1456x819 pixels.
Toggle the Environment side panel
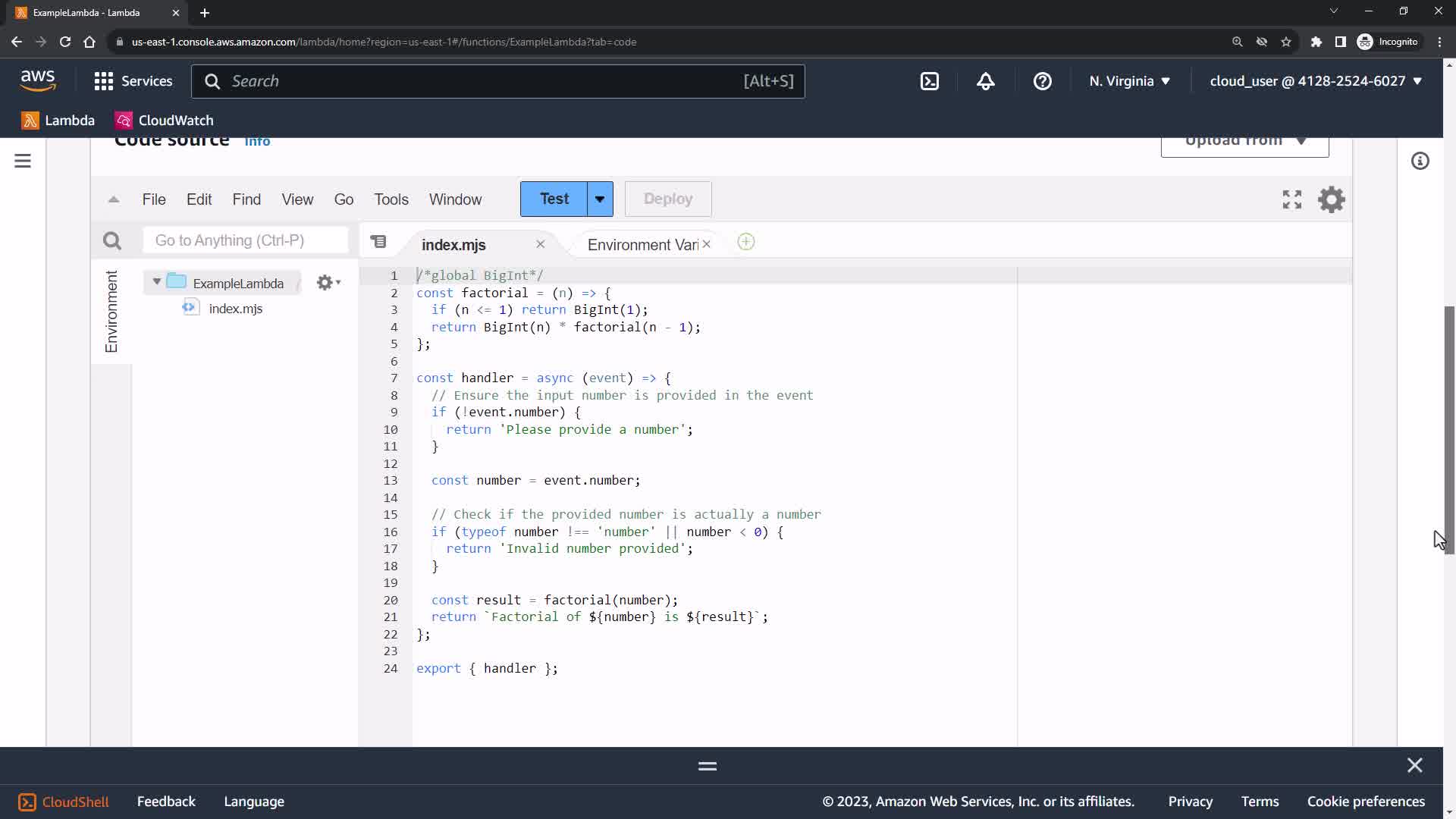111,311
